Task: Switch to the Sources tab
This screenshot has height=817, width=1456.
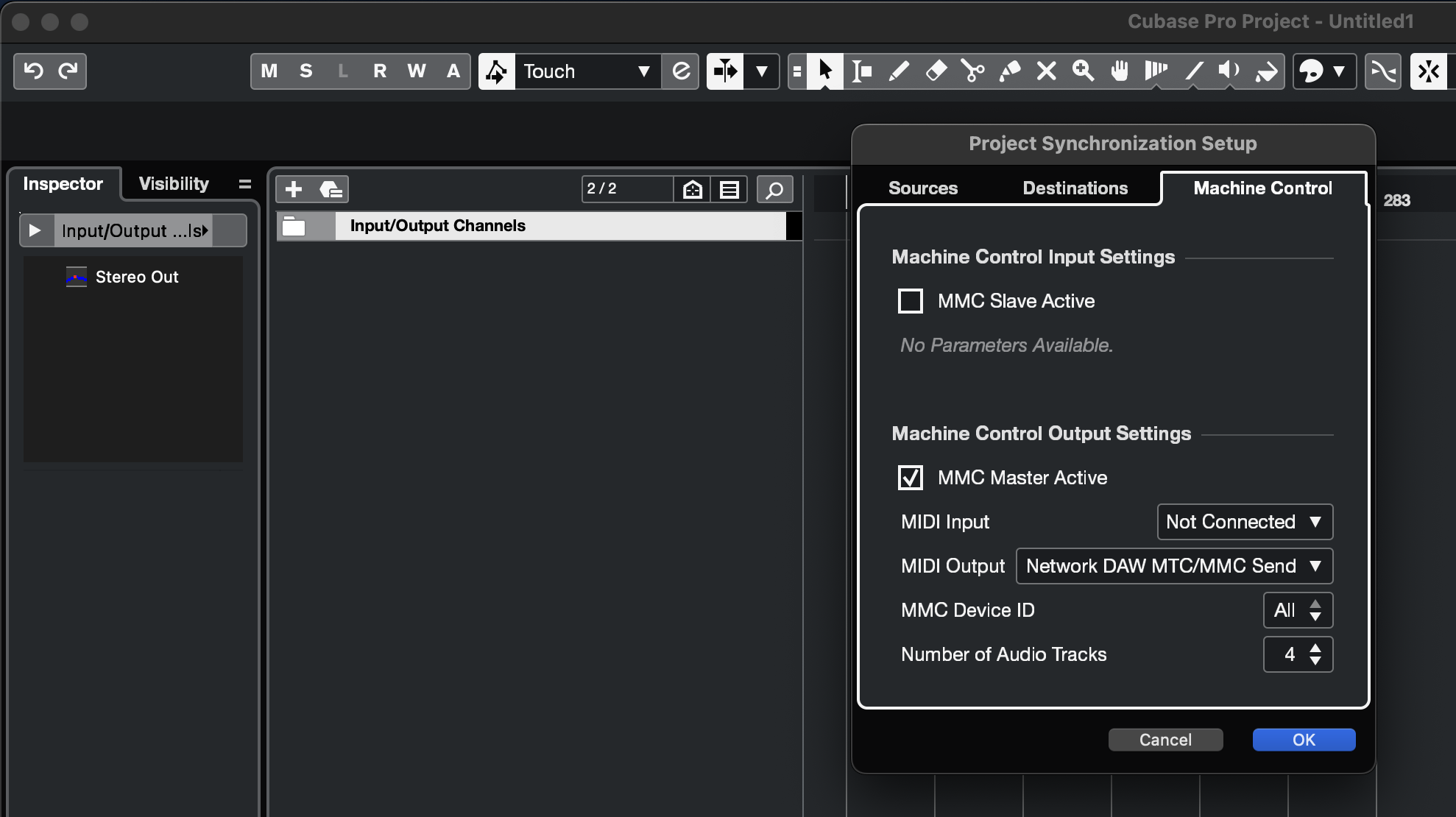Action: [922, 188]
